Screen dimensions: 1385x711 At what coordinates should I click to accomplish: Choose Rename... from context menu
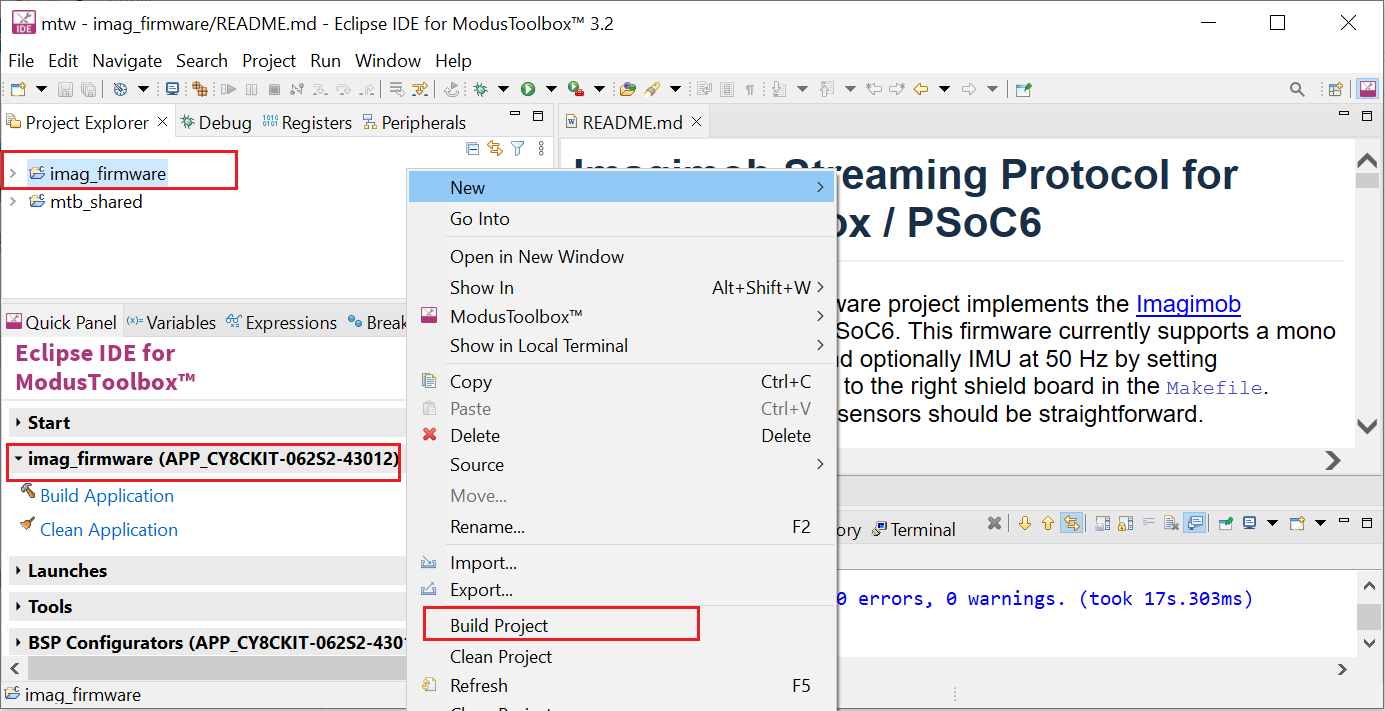(x=622, y=527)
